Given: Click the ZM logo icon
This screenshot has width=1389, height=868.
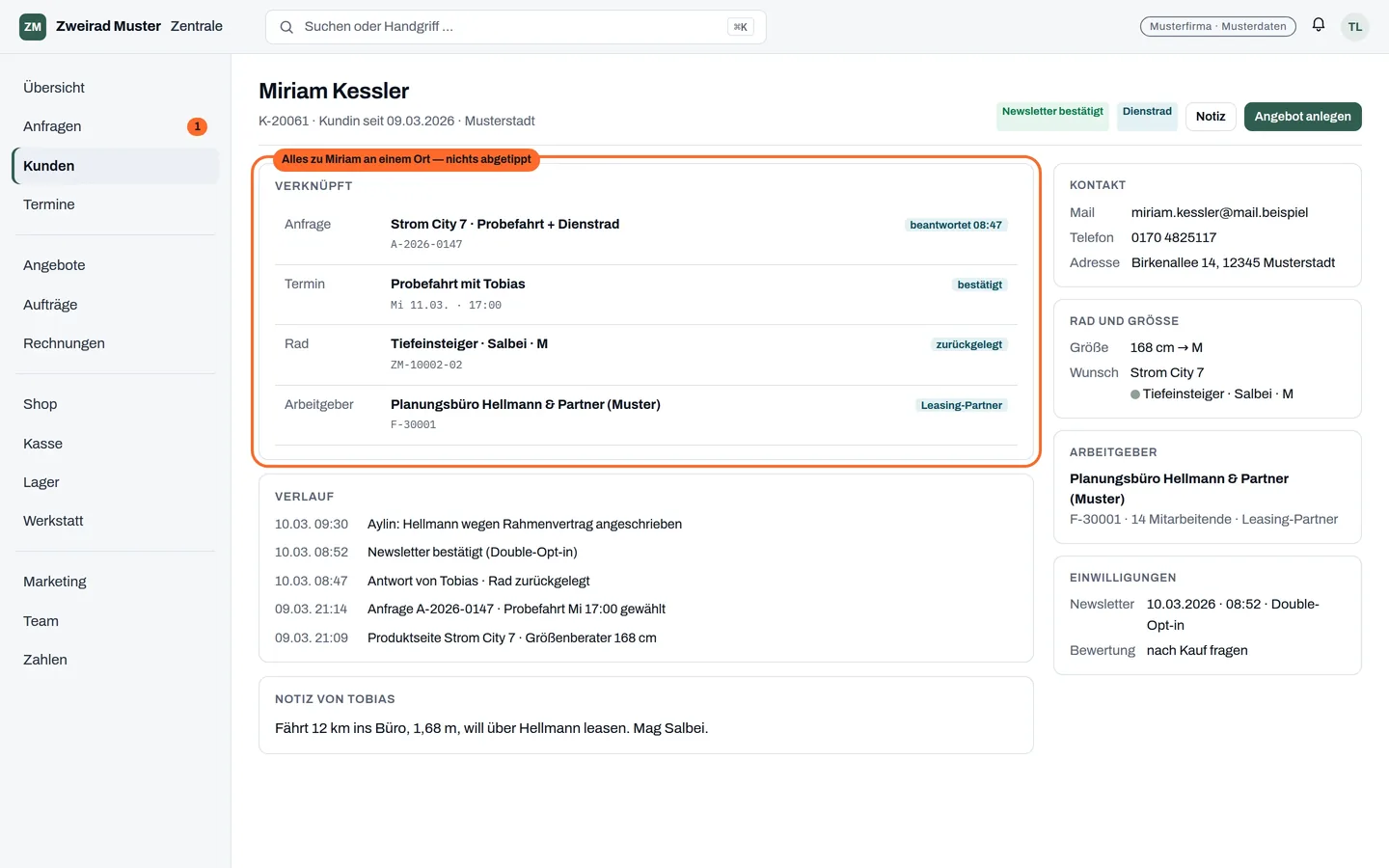Looking at the screenshot, I should point(33,26).
